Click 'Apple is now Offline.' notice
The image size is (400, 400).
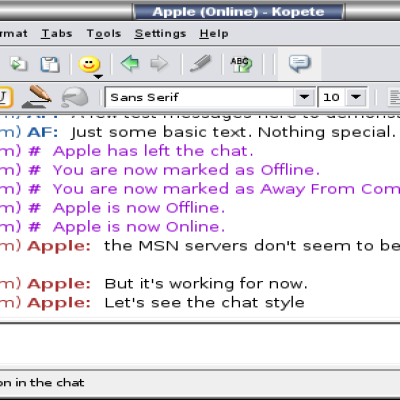tap(139, 208)
